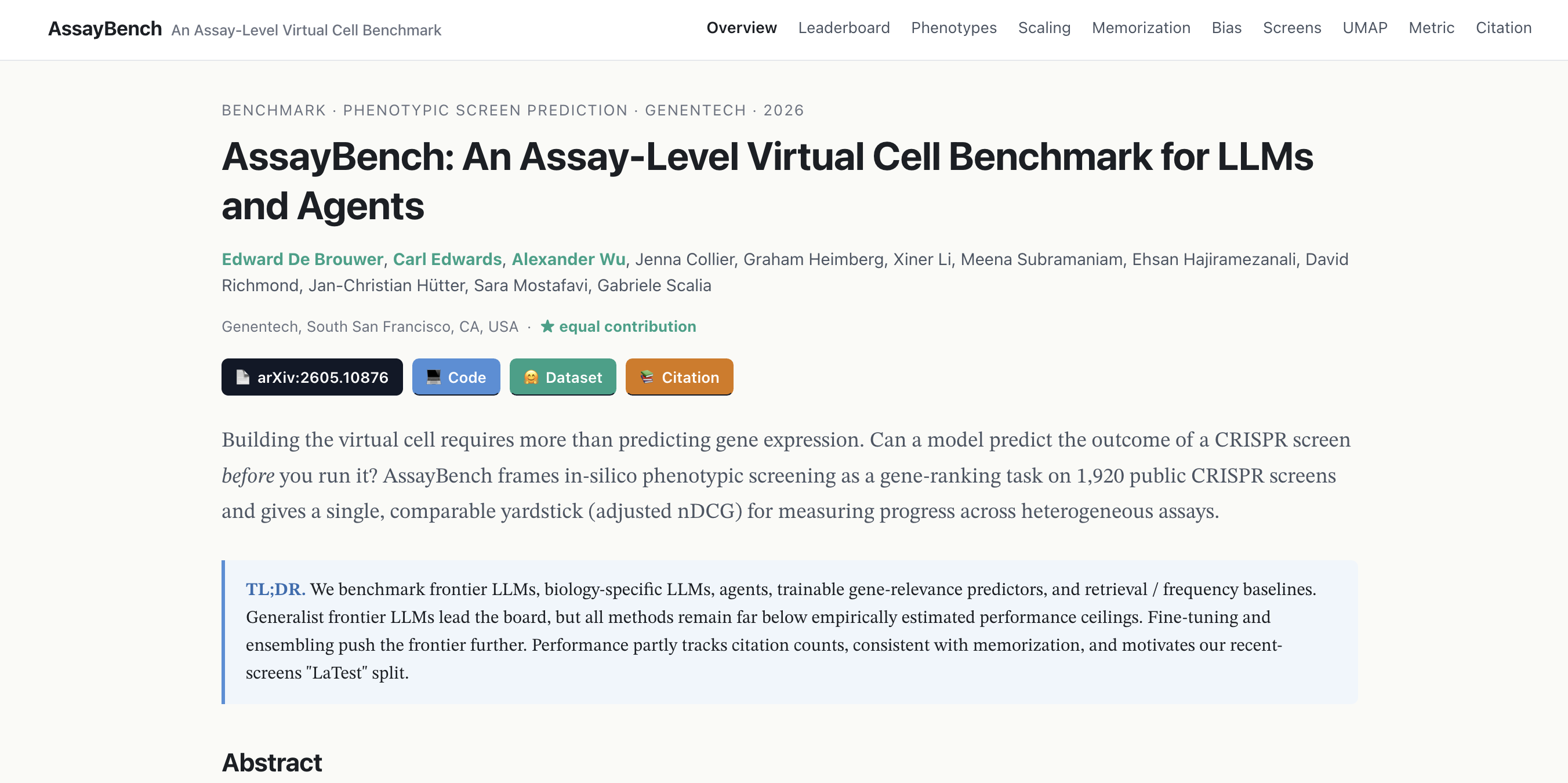Click author name Graham Heimberg

(813, 259)
